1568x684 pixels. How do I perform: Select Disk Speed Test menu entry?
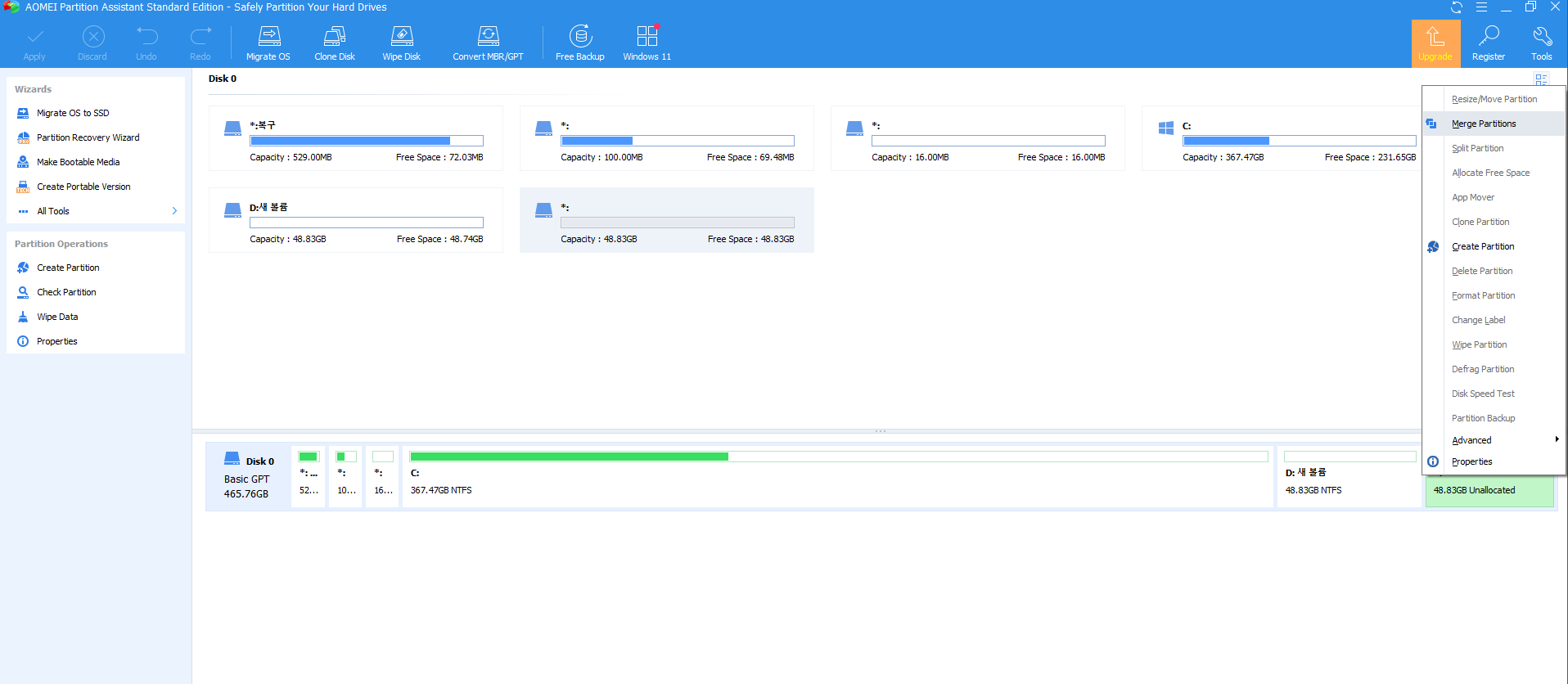pyautogui.click(x=1494, y=394)
